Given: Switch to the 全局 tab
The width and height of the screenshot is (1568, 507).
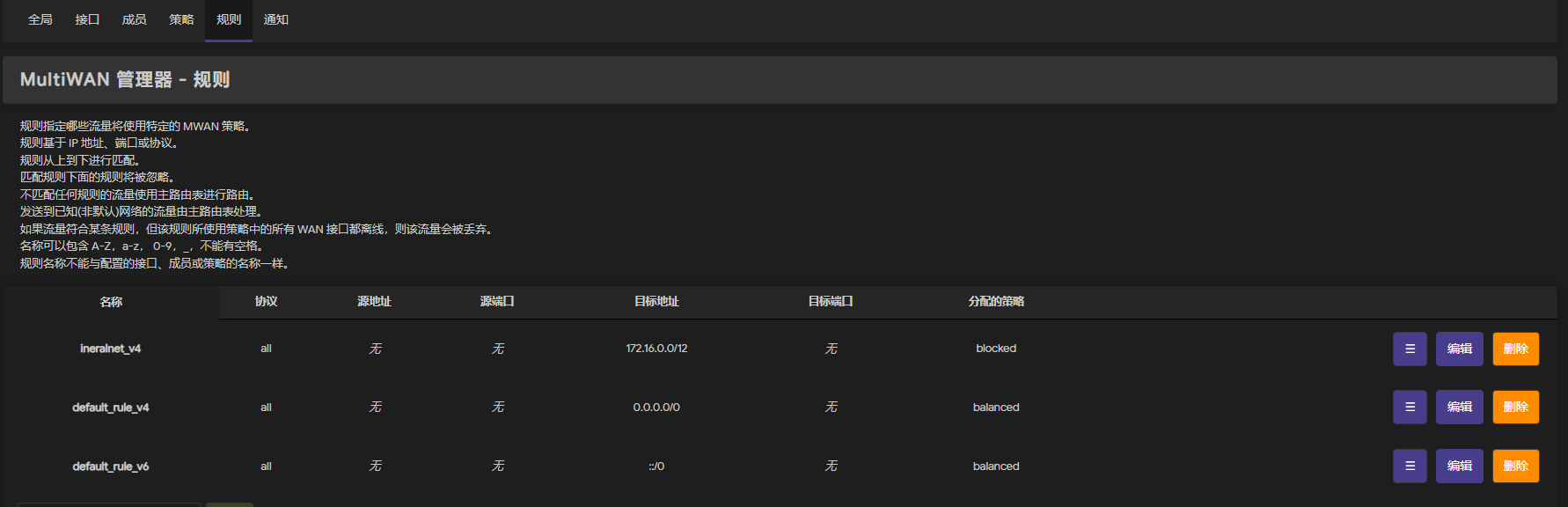Looking at the screenshot, I should point(40,19).
